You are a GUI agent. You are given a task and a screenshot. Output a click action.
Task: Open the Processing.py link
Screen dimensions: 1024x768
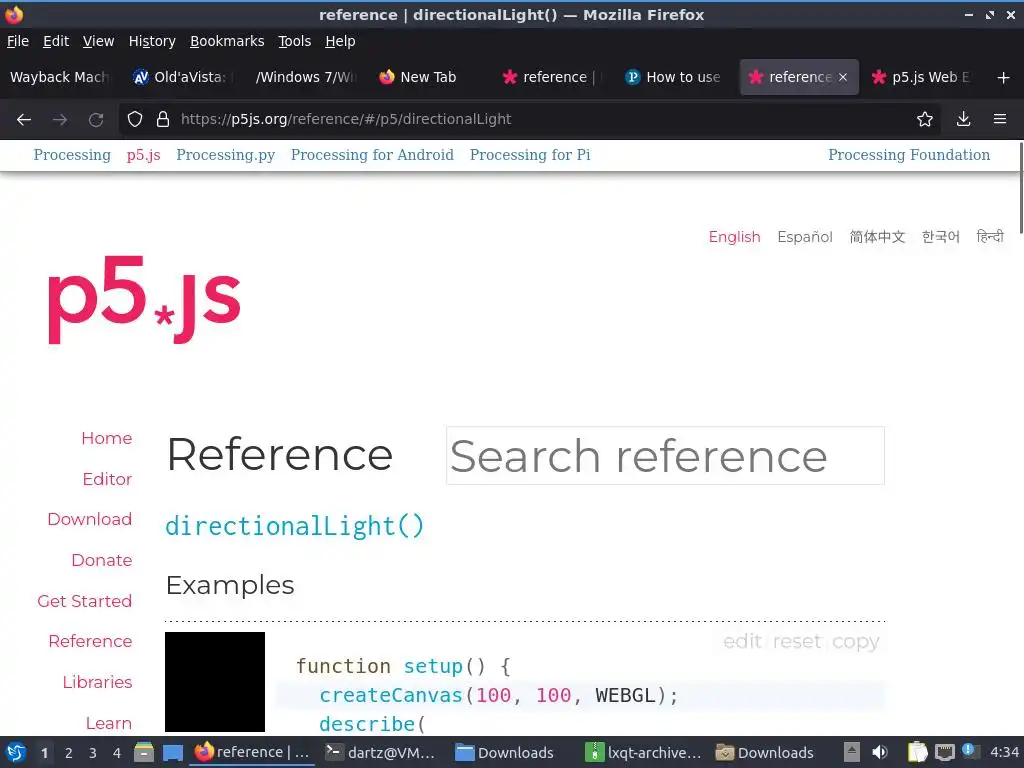point(225,155)
